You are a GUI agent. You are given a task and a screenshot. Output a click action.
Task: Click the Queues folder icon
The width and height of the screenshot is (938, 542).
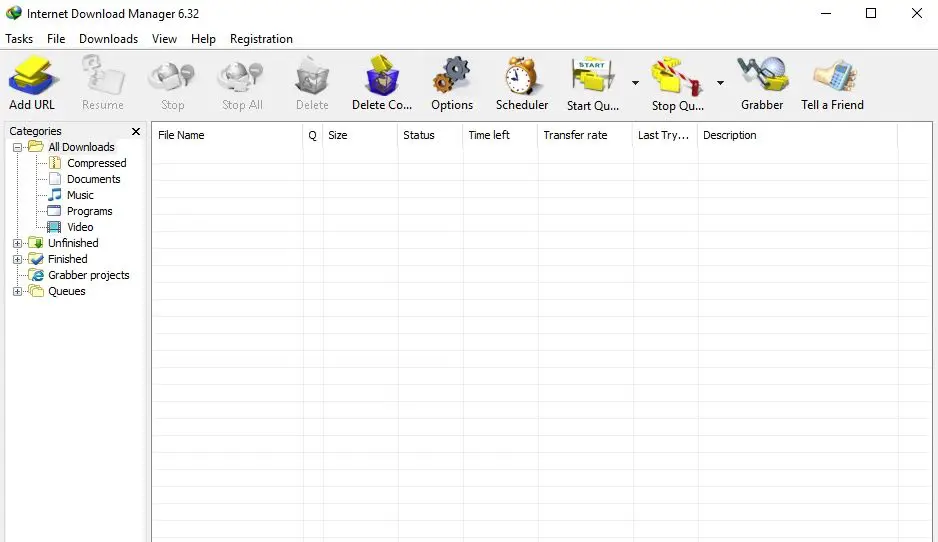pyautogui.click(x=36, y=291)
